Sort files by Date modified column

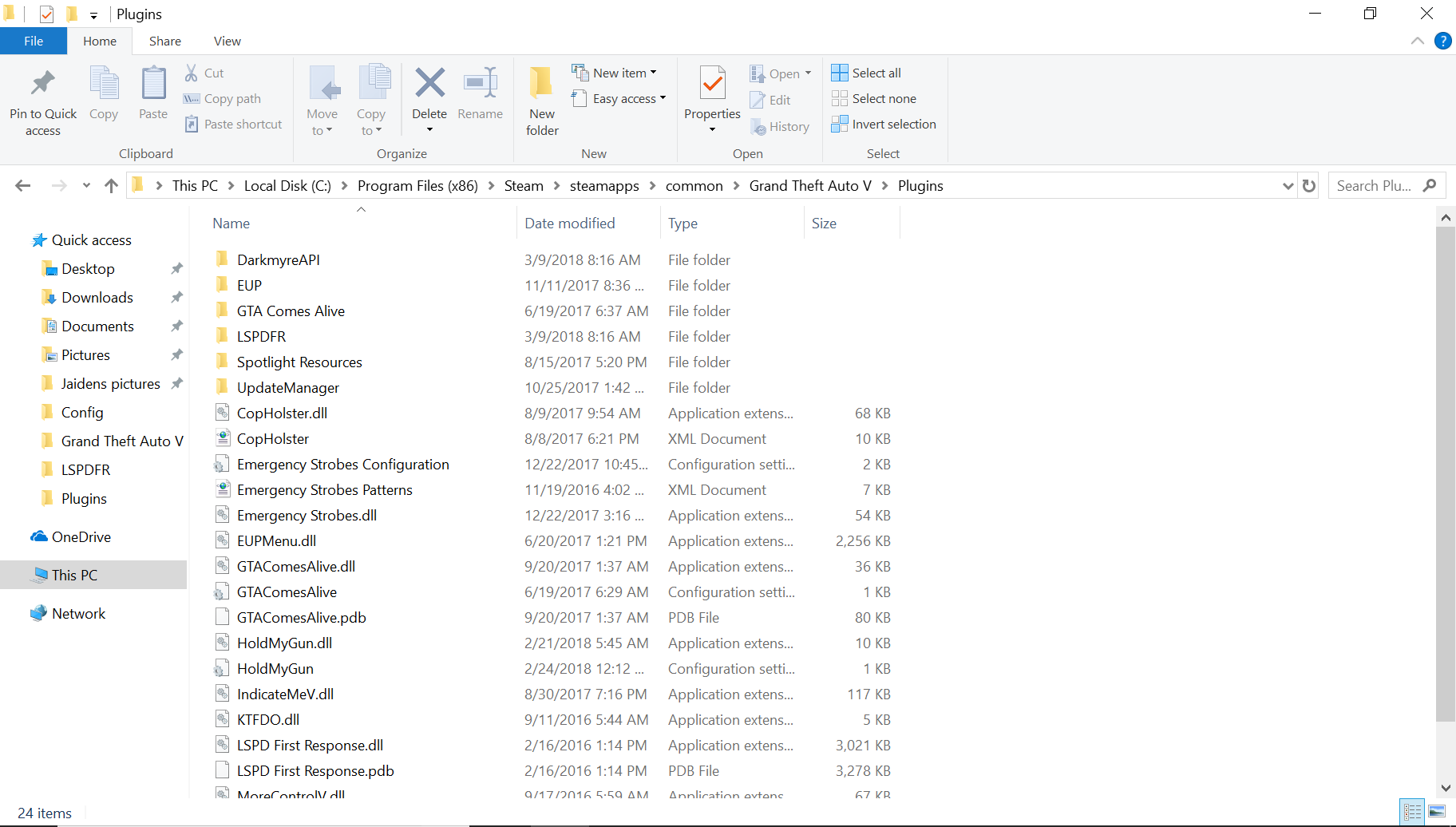[570, 224]
